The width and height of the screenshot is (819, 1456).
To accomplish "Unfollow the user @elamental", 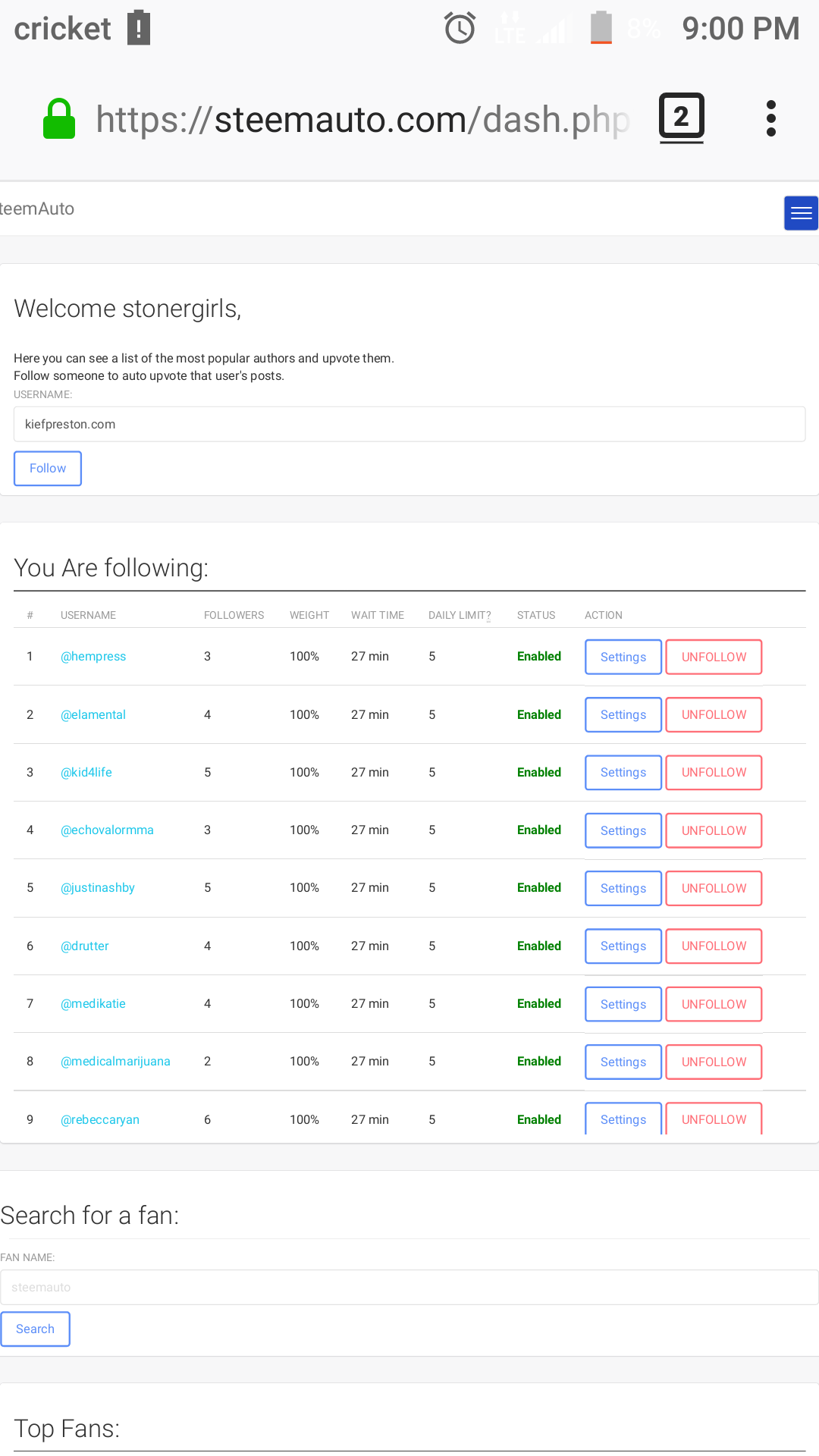I will (x=714, y=714).
